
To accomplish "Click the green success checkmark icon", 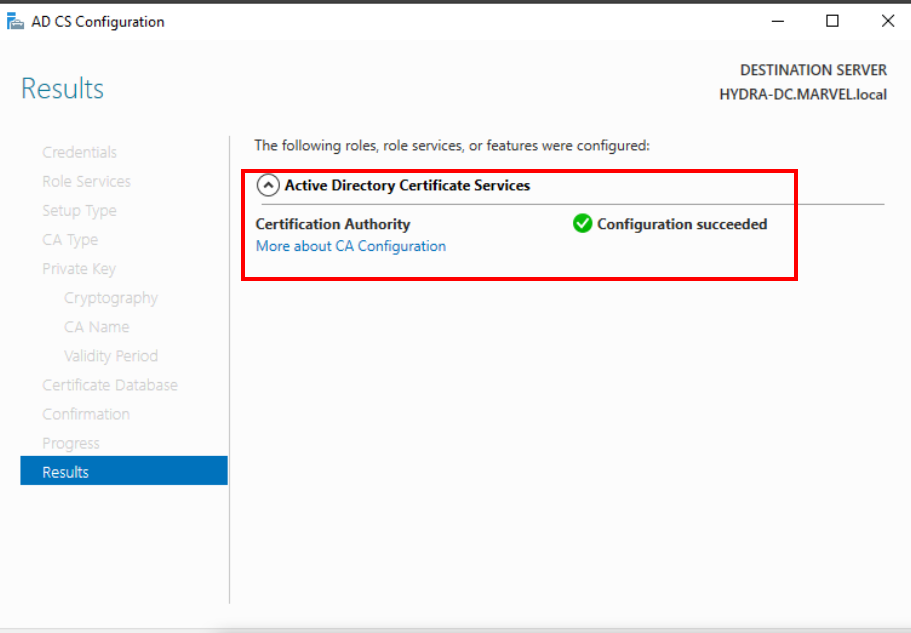I will [582, 224].
